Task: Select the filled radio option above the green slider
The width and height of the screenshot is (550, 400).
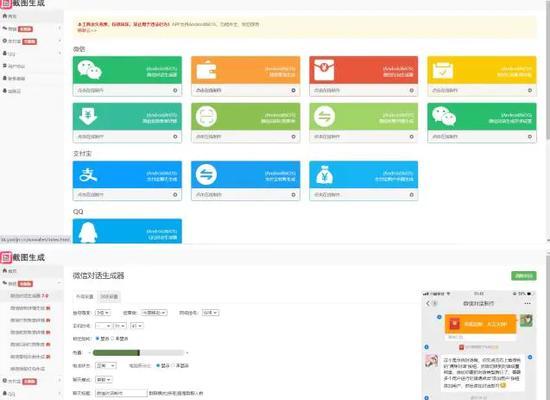Action: [98, 339]
